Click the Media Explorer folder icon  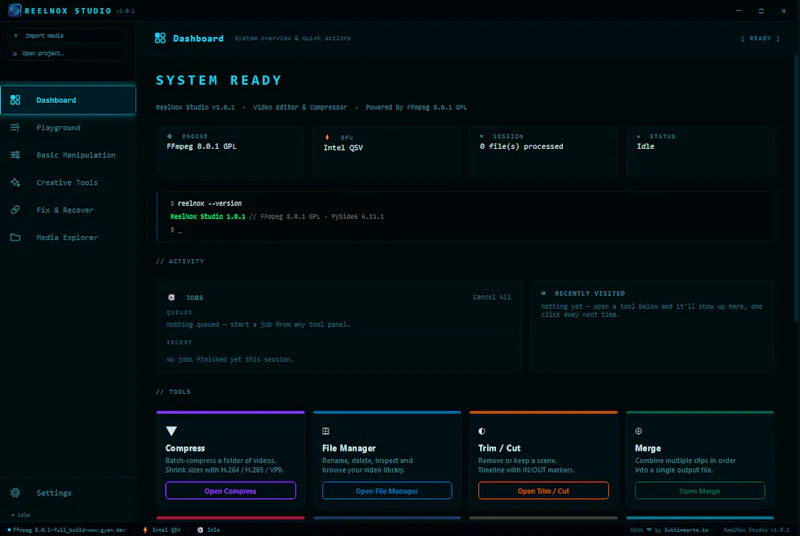[x=15, y=237]
